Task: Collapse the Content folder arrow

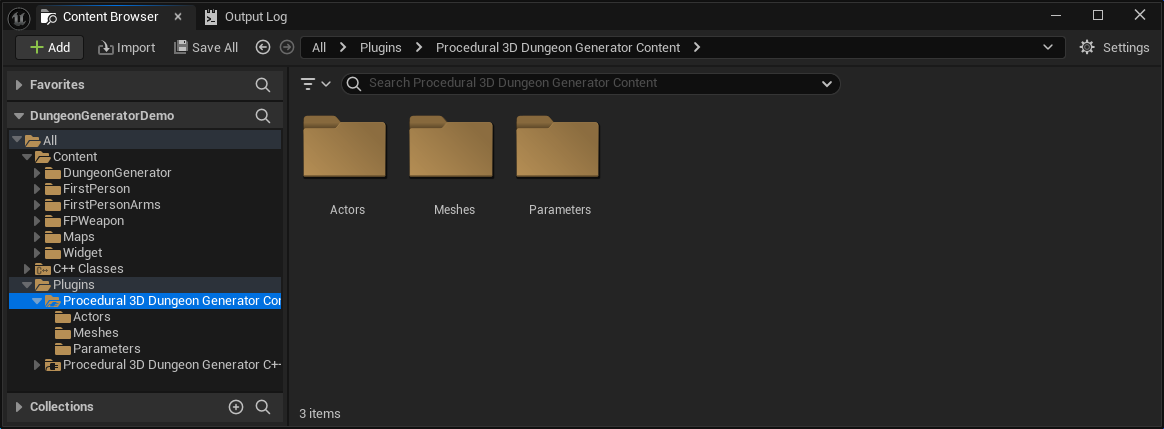Action: pyautogui.click(x=27, y=157)
